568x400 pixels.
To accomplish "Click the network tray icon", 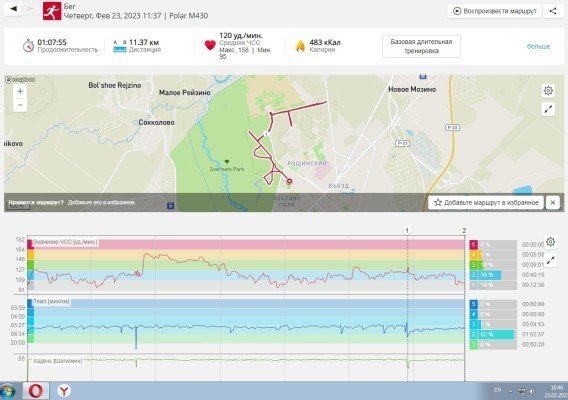I will [522, 391].
